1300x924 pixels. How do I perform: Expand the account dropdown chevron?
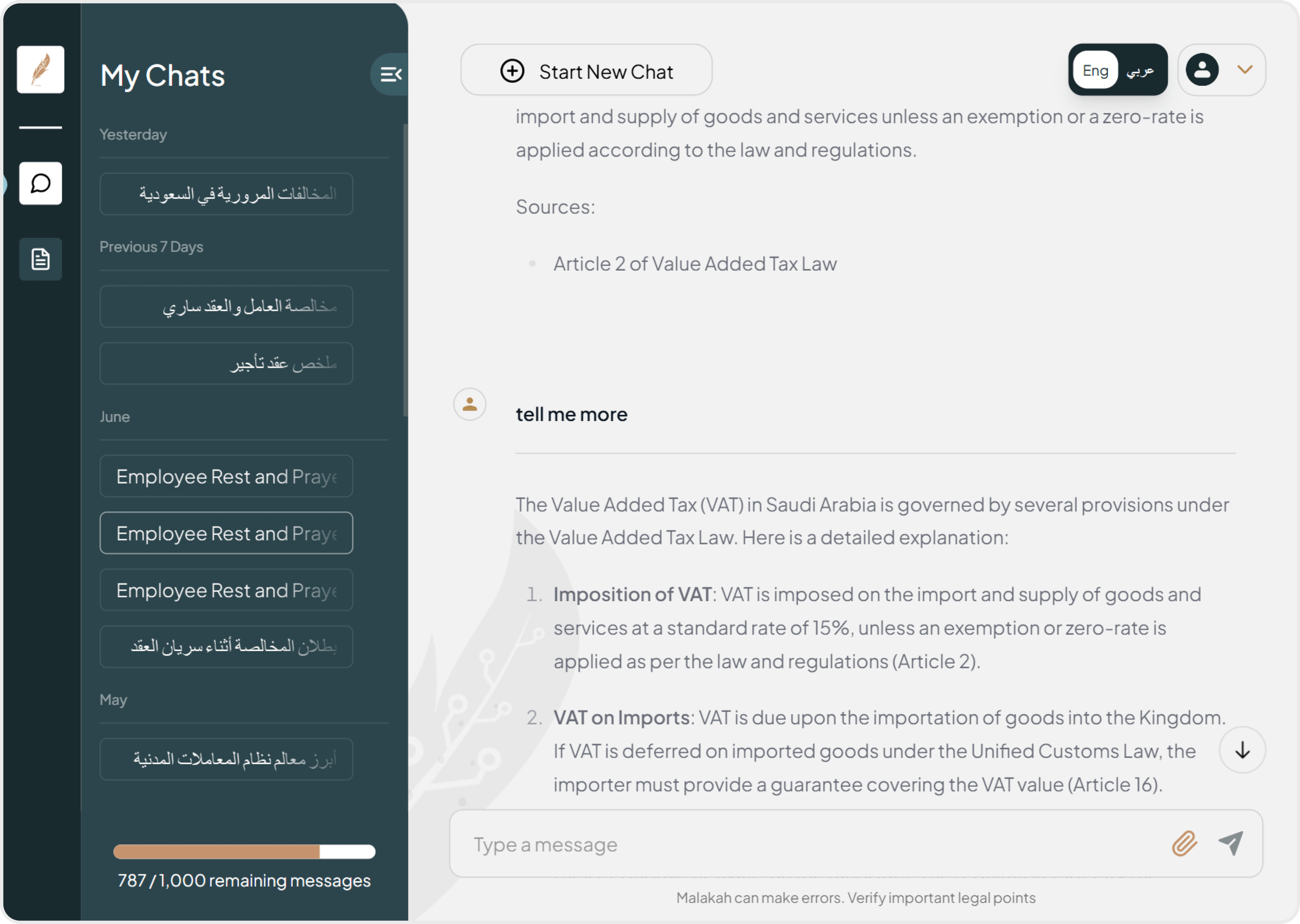1245,70
